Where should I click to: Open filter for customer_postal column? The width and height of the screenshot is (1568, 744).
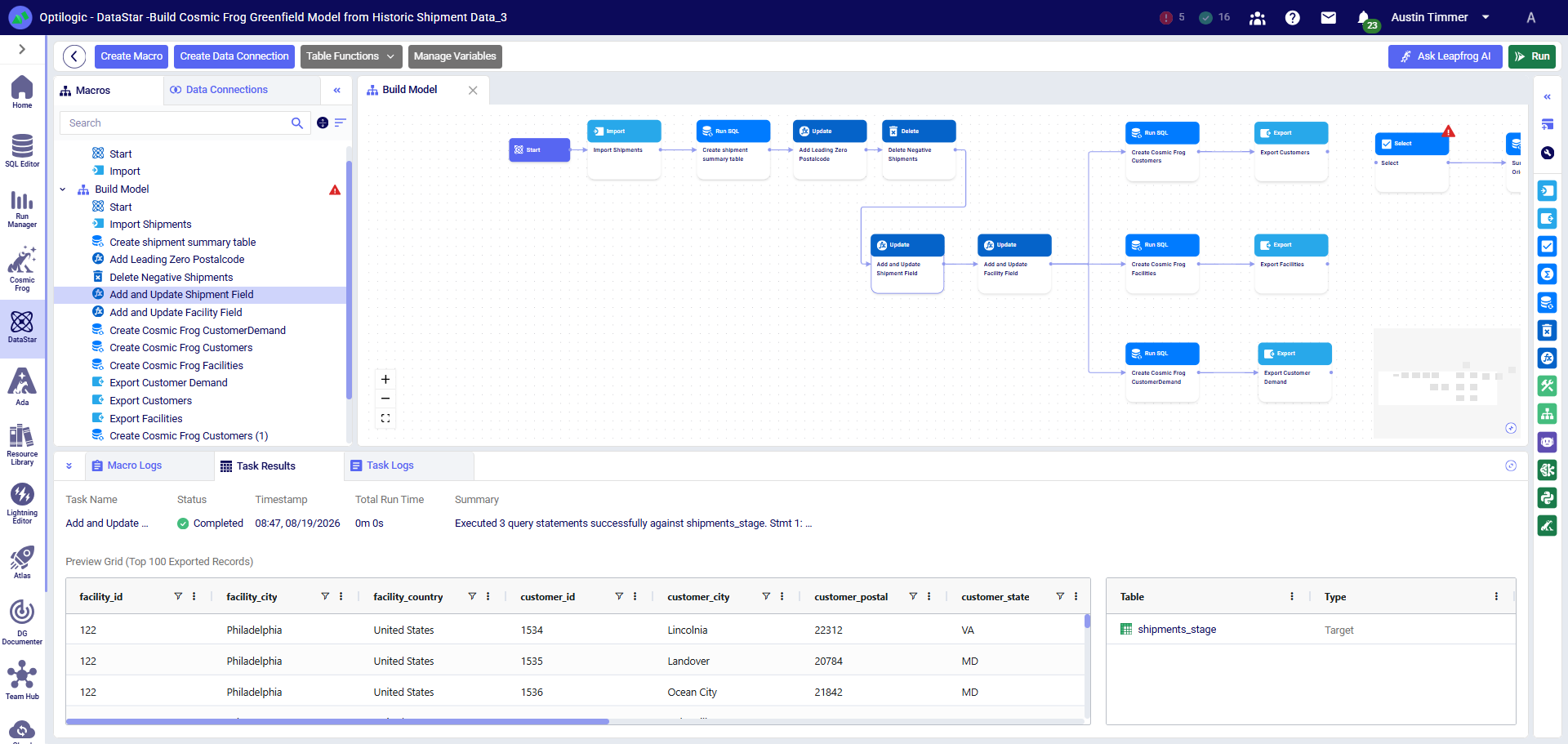pos(913,597)
